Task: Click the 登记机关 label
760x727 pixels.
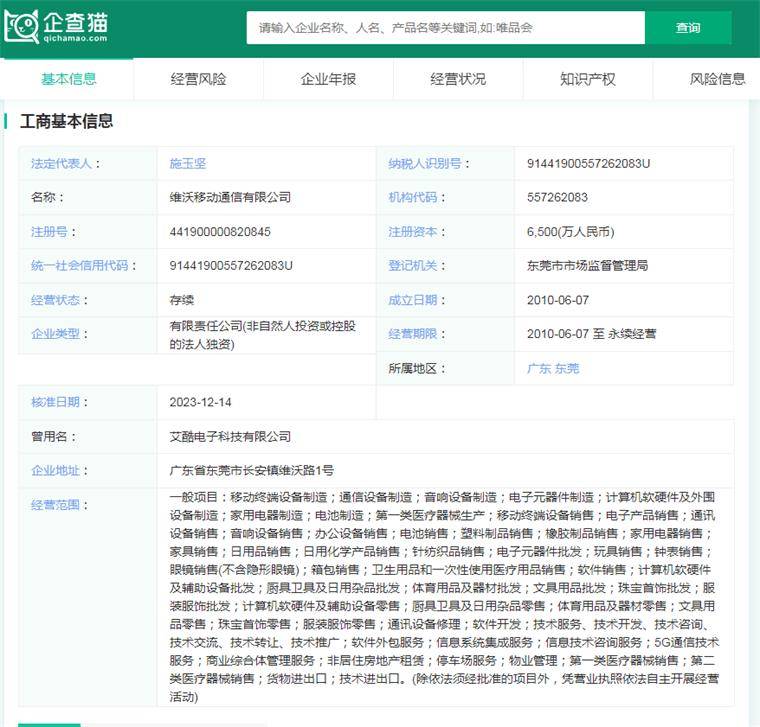Action: click(412, 266)
